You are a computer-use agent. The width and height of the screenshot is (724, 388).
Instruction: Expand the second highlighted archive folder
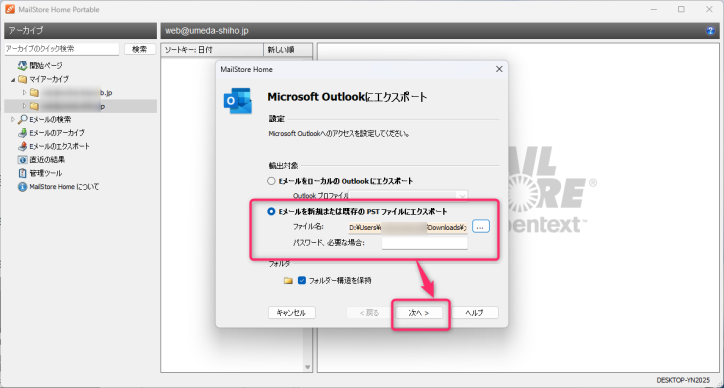24,106
